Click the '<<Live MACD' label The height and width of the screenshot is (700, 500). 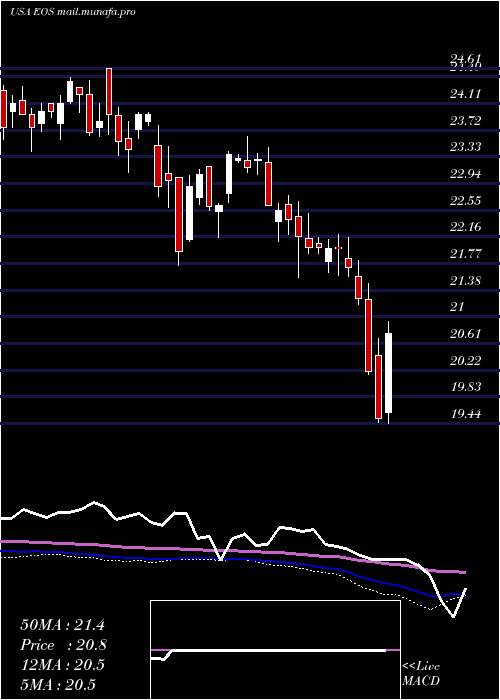[x=421, y=673]
